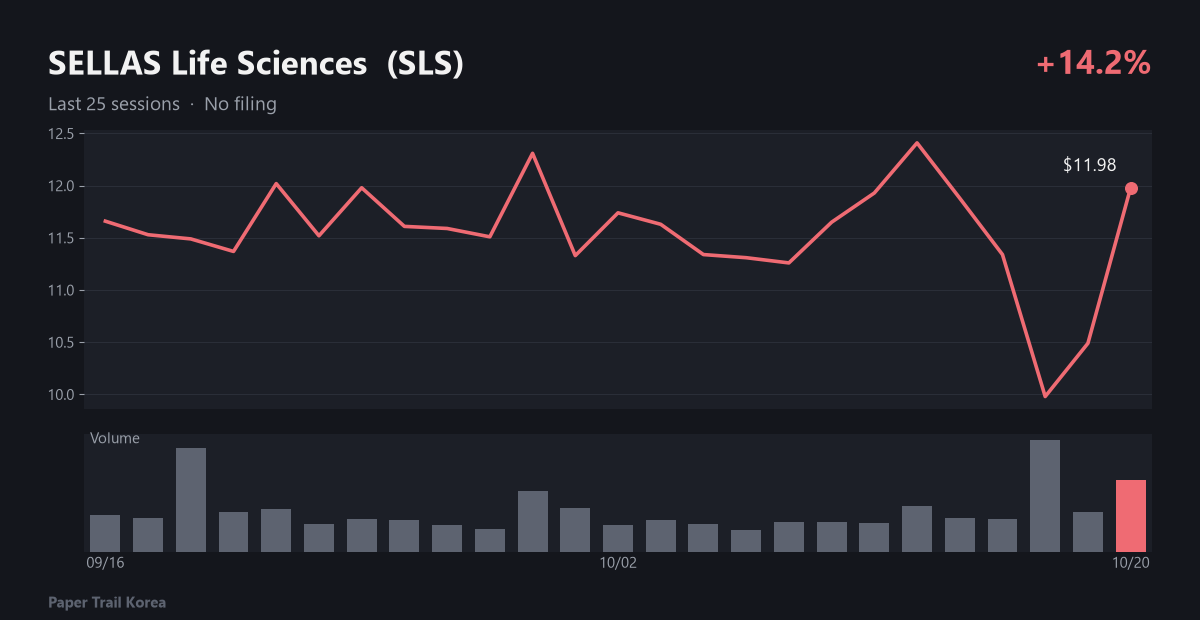The width and height of the screenshot is (1200, 620).
Task: Click the 11.5 y-axis label
Action: 61,238
